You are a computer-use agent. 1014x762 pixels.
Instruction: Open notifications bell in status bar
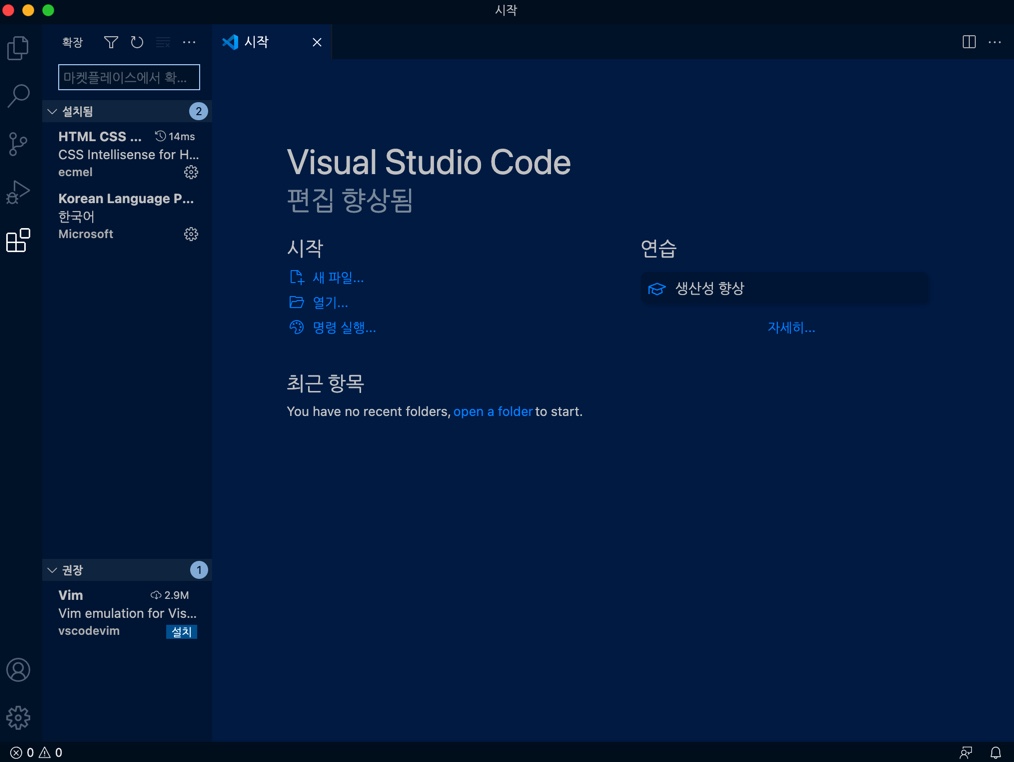(996, 752)
